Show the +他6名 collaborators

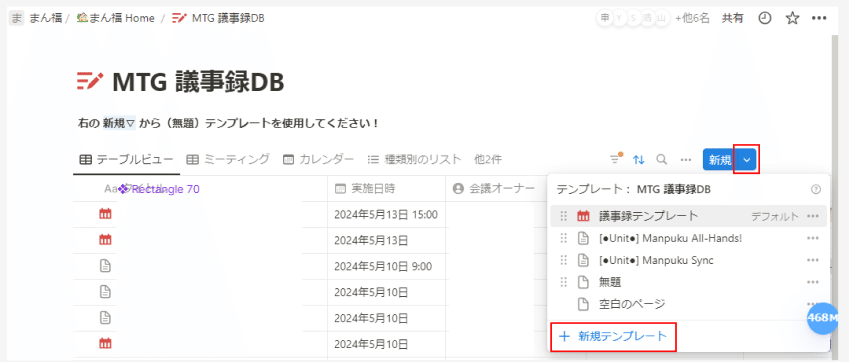point(692,18)
